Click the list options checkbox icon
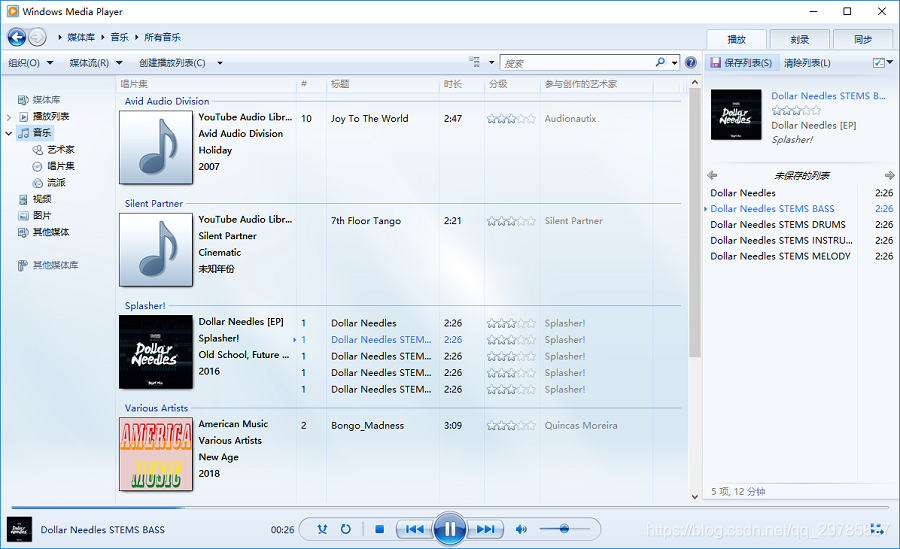This screenshot has width=900, height=549. click(879, 63)
